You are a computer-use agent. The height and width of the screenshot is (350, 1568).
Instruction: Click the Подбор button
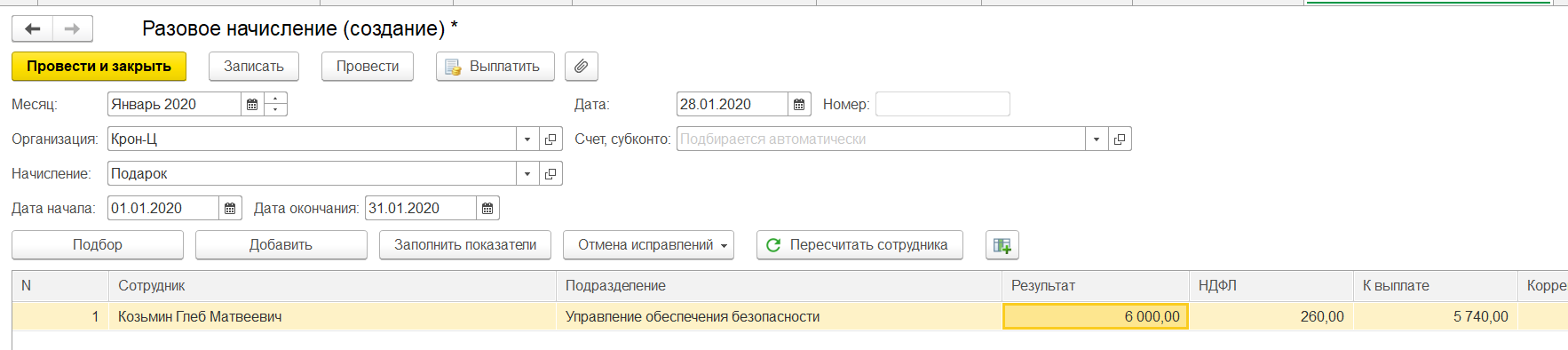pos(98,245)
